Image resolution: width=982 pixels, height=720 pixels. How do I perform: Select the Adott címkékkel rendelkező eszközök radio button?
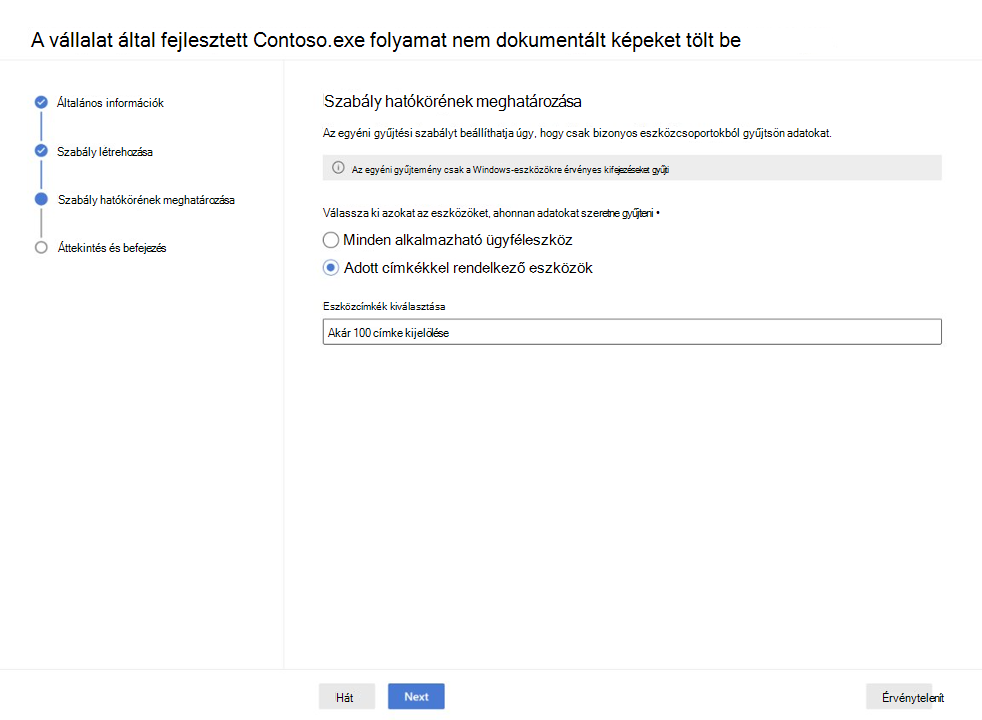(331, 268)
